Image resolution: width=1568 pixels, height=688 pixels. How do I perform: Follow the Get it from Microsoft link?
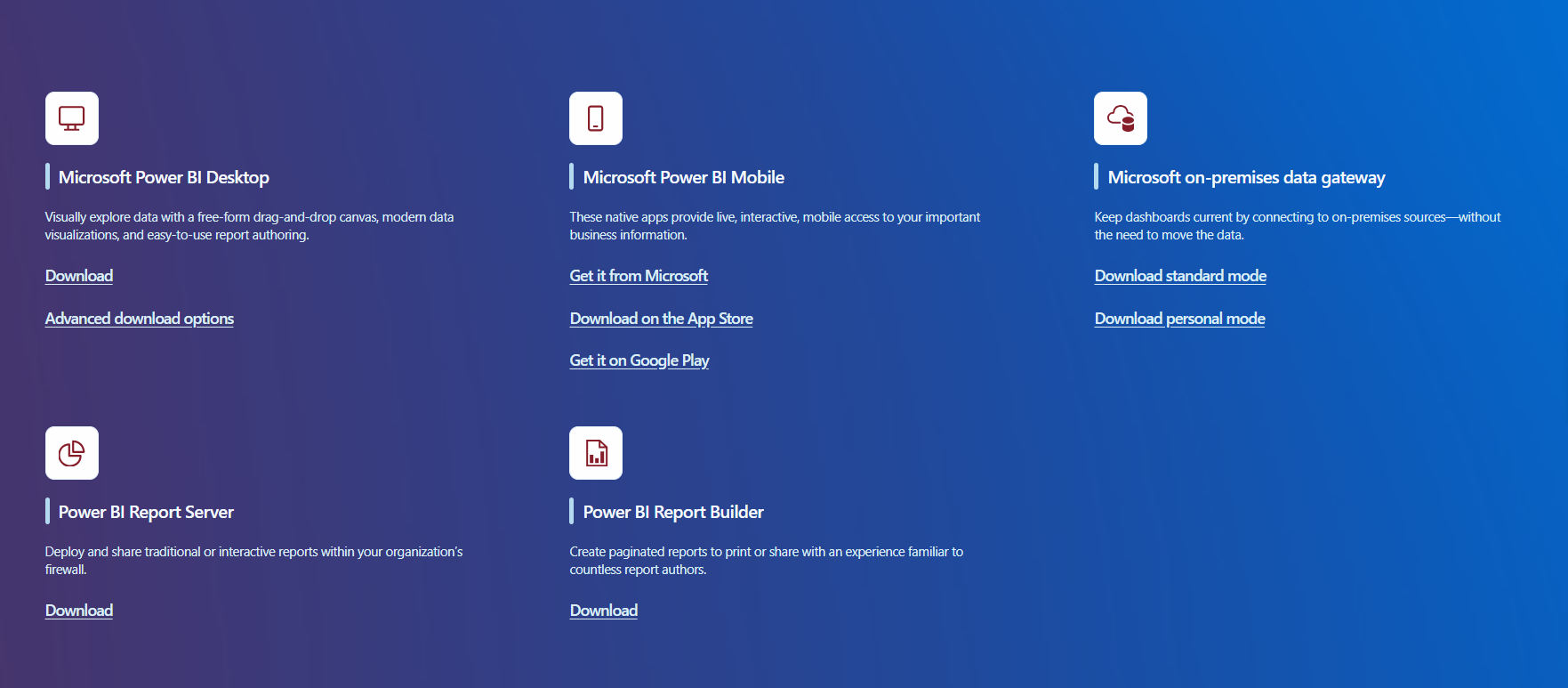639,276
